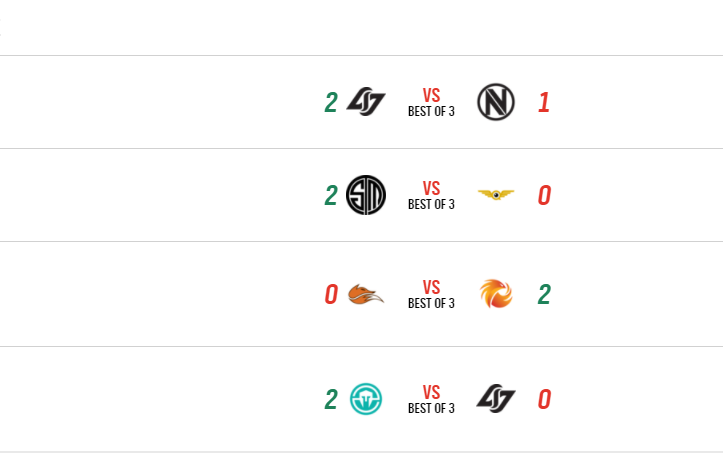Open VS Best of 3 for Immortals match

click(x=431, y=400)
